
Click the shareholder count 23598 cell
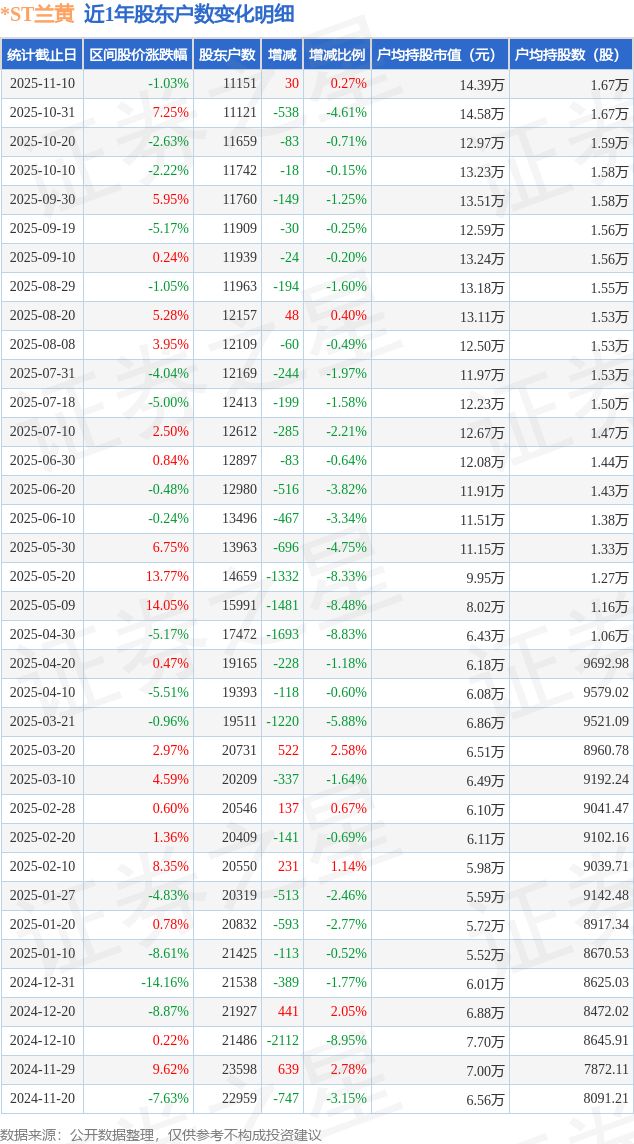click(x=239, y=1069)
